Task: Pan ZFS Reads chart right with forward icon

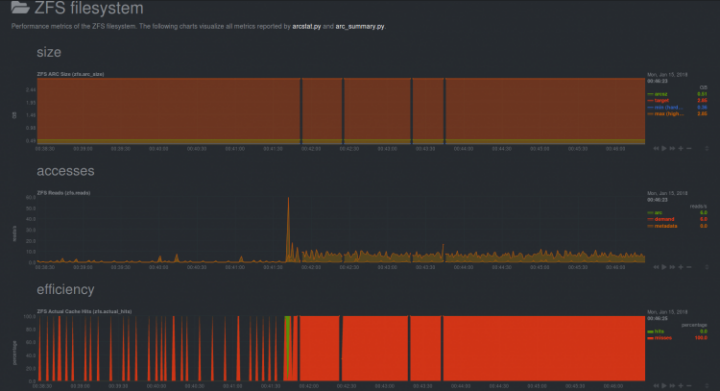Action: pos(672,267)
